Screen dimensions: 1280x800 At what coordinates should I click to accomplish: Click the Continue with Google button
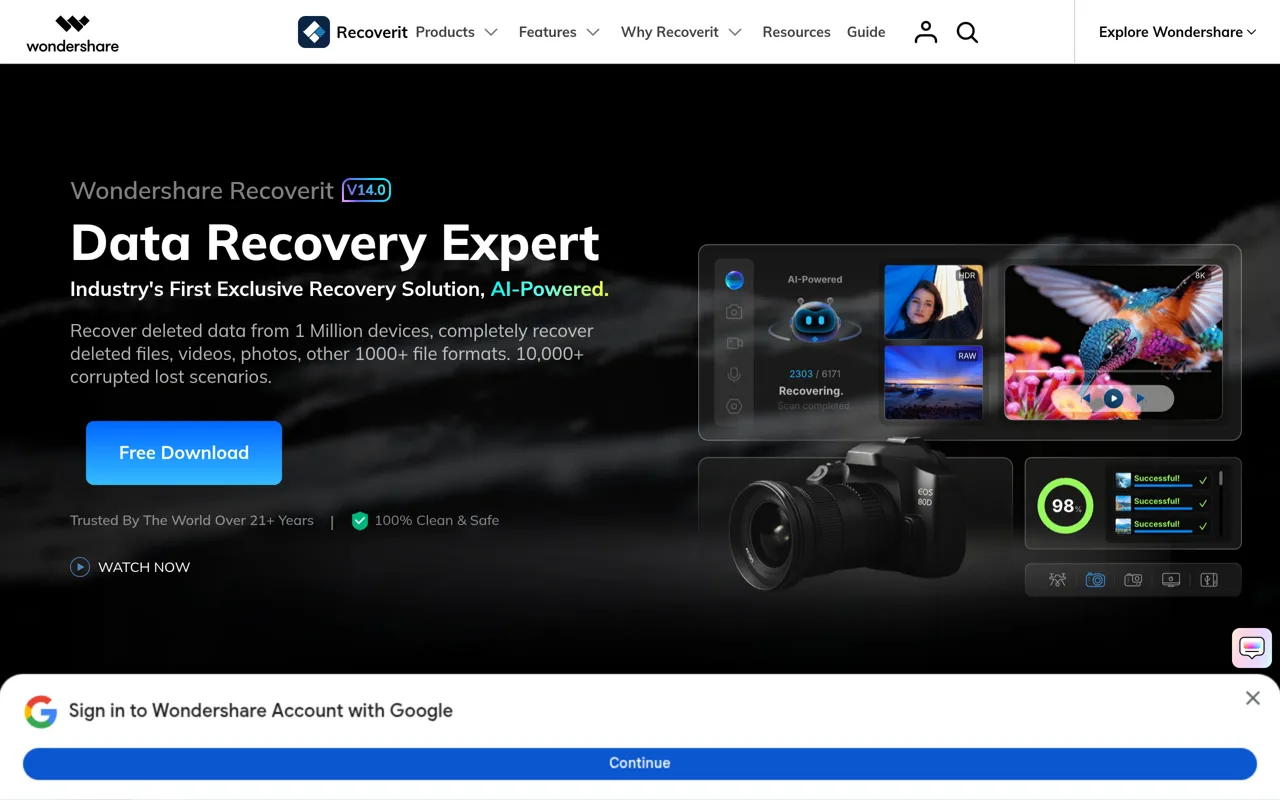point(640,763)
